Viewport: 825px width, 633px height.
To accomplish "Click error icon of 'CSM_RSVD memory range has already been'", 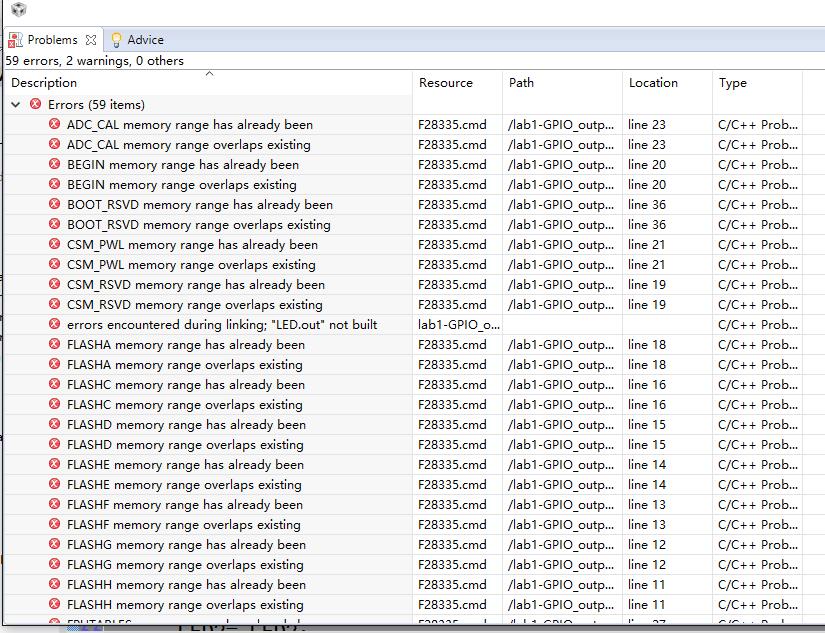I will 54,284.
